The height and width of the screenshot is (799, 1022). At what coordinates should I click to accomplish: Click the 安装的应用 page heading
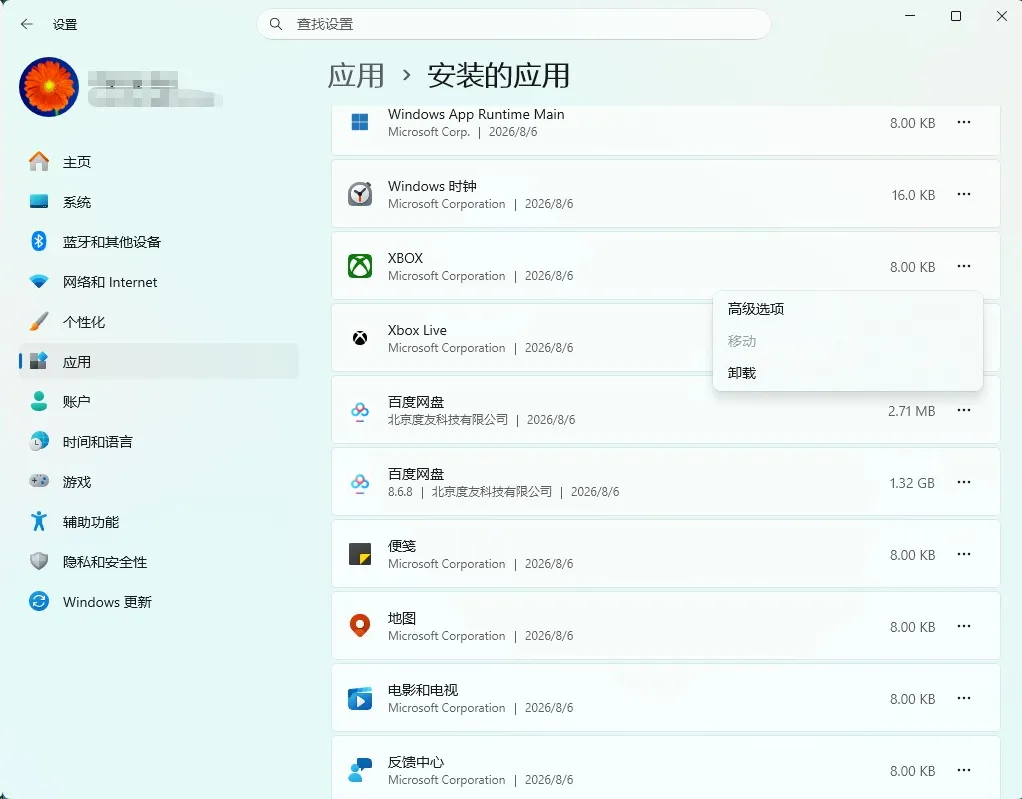click(x=499, y=76)
